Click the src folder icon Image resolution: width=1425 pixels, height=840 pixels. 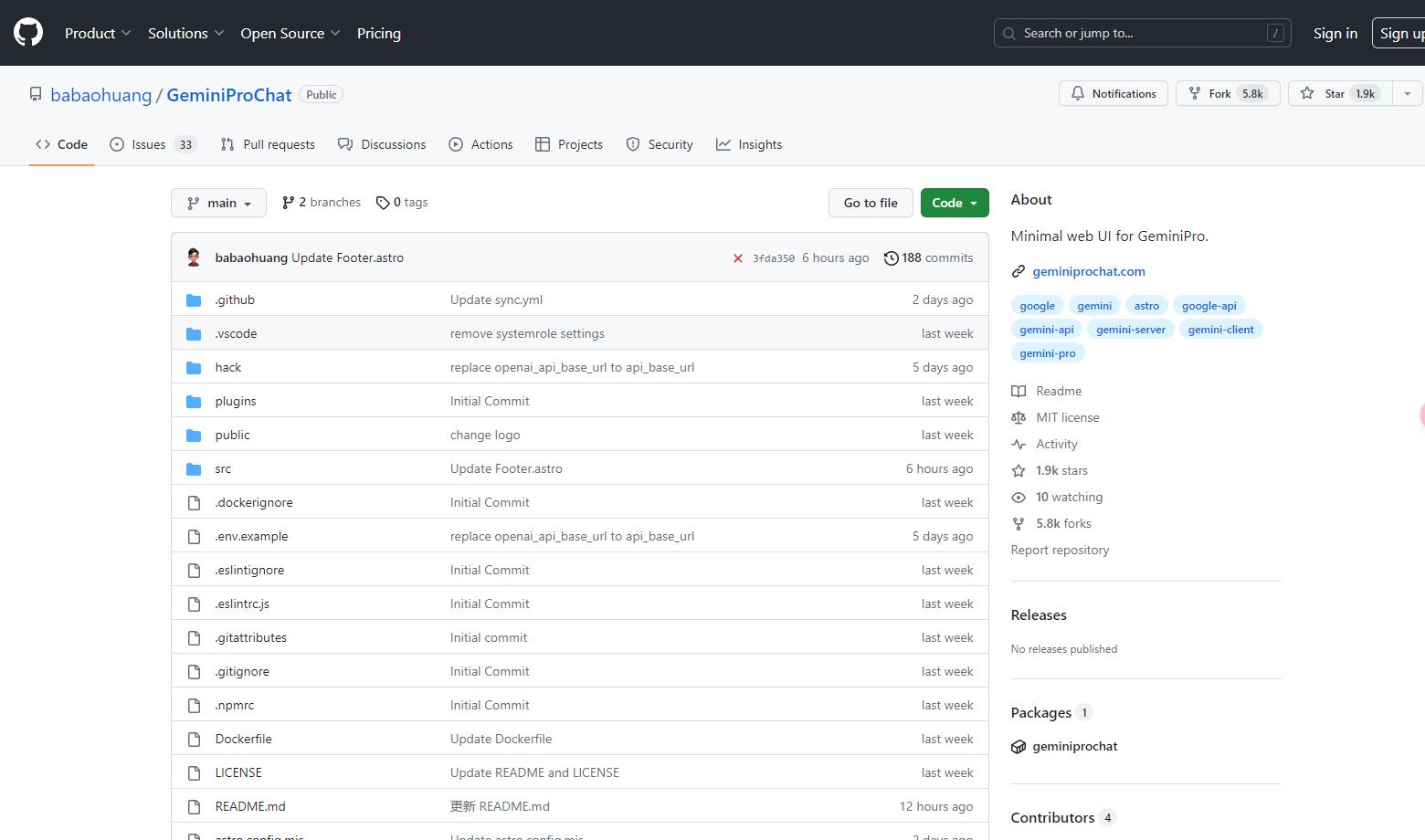pos(194,469)
